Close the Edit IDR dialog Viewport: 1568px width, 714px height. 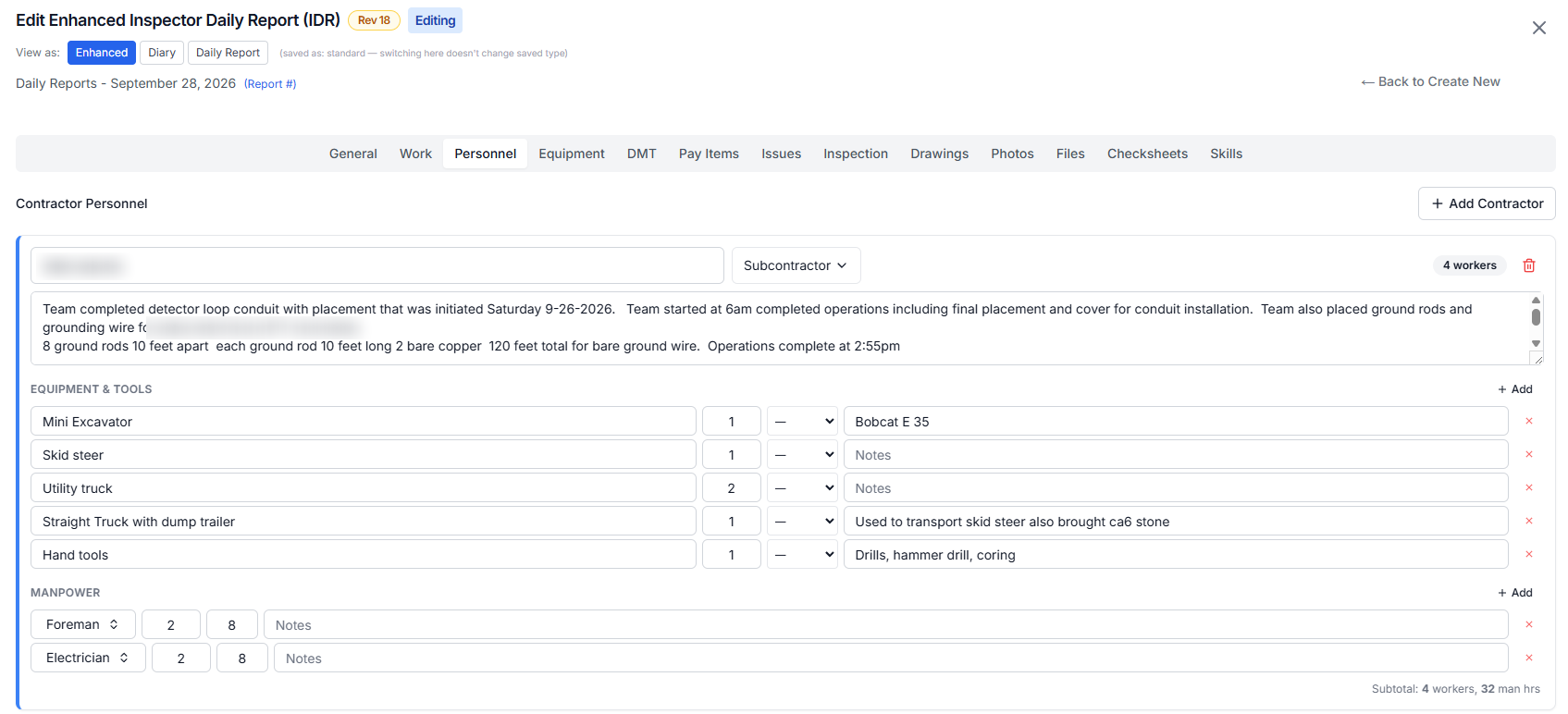coord(1539,28)
